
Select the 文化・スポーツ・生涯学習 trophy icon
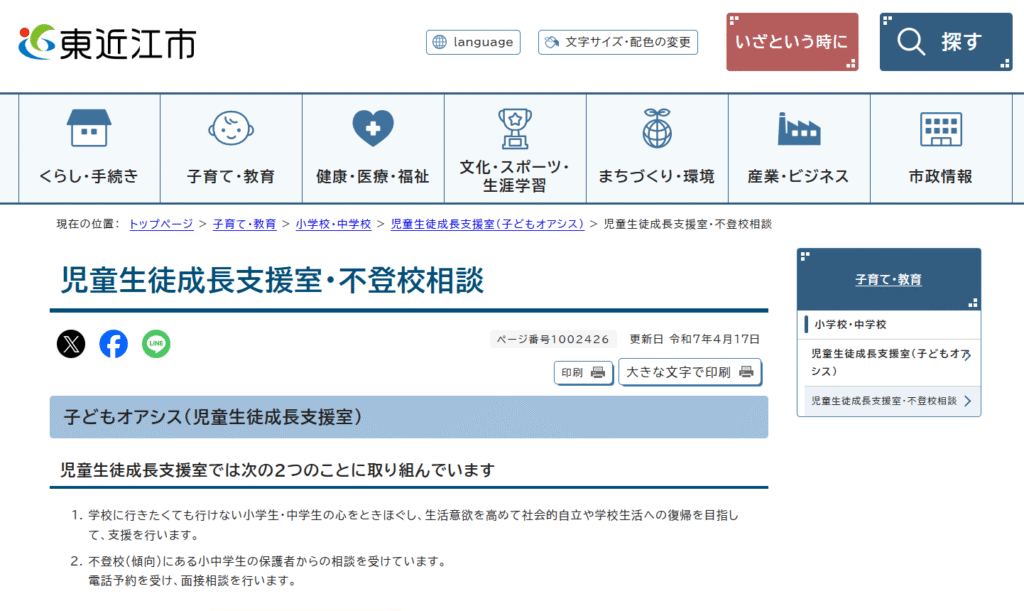(514, 125)
